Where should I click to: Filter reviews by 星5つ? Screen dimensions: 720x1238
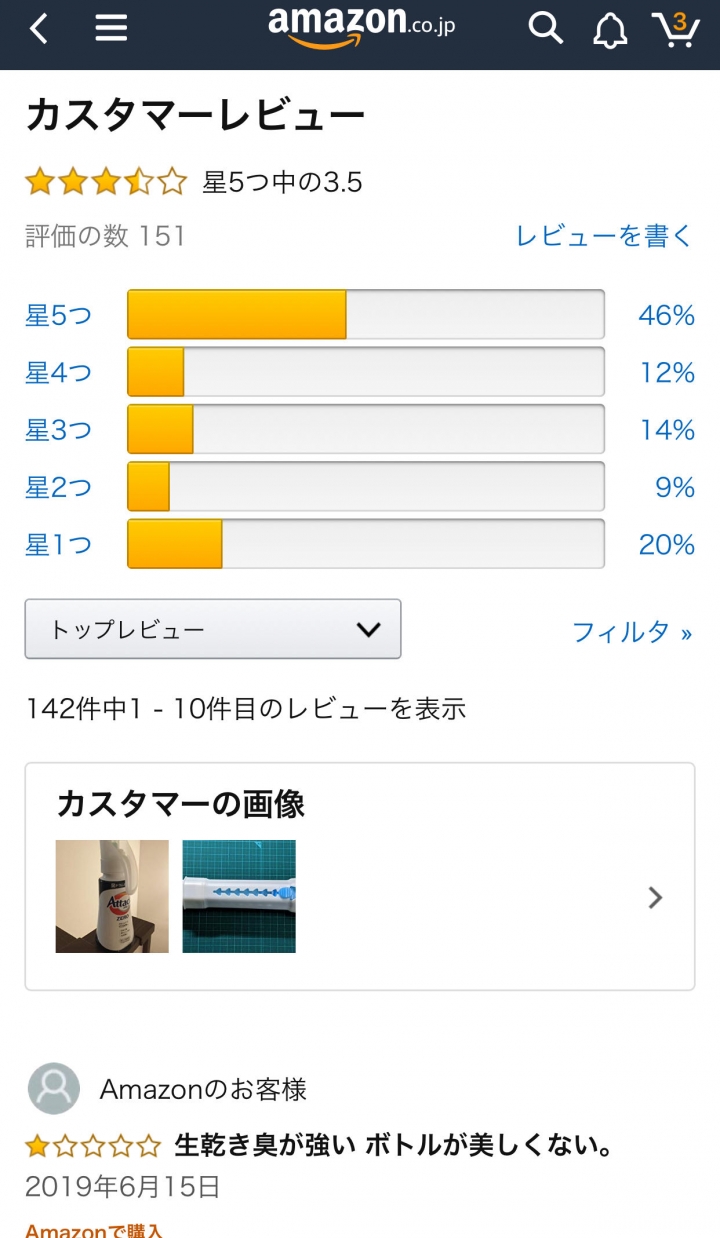coord(58,316)
